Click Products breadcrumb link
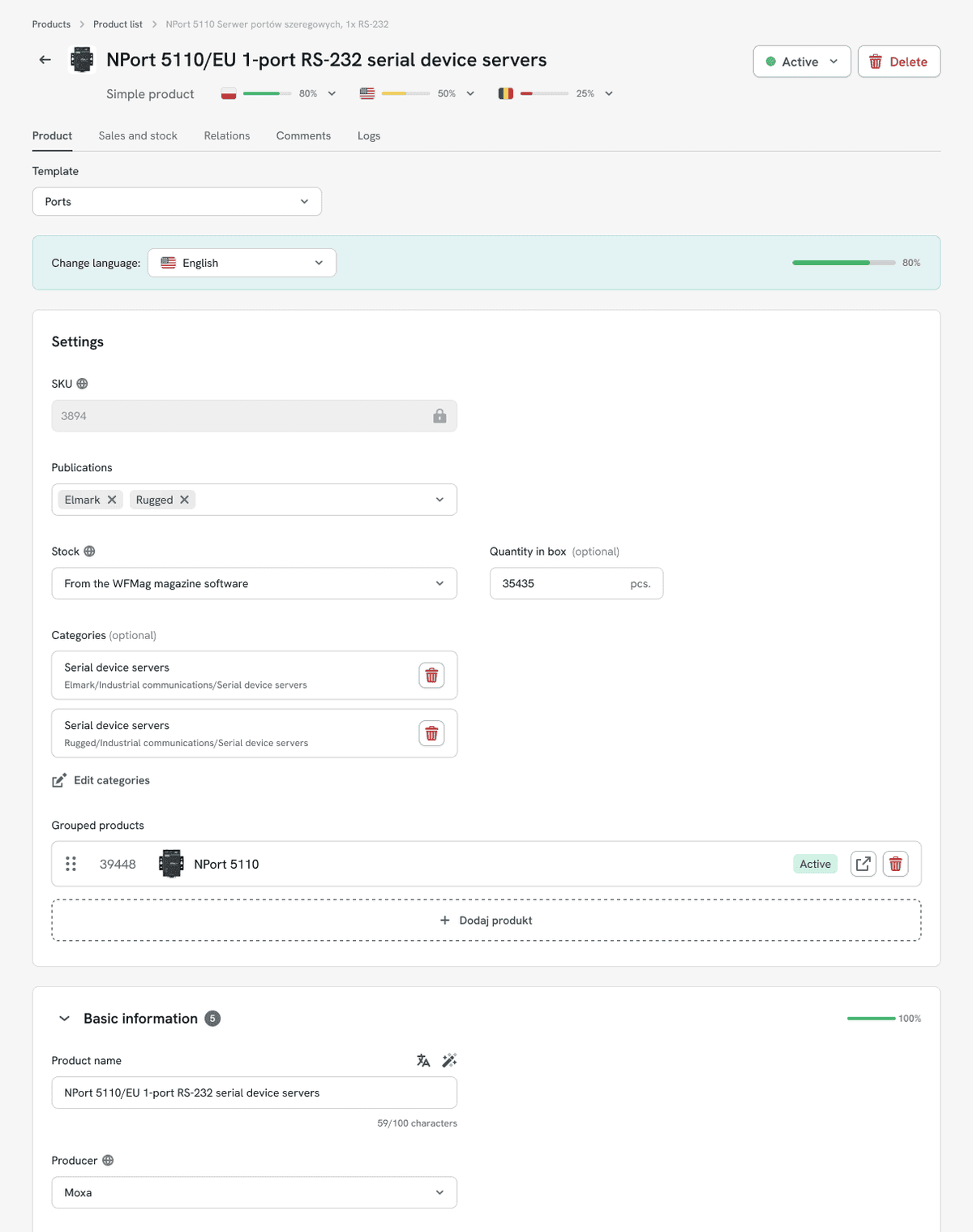 click(51, 24)
